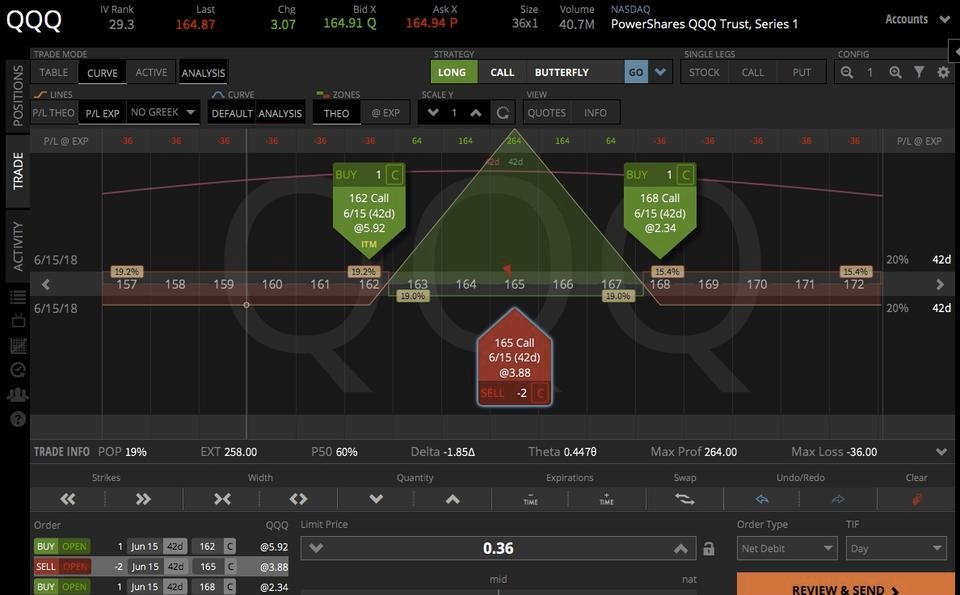Viewport: 960px width, 595px height.
Task: Toggle THEO zones
Action: pyautogui.click(x=336, y=113)
